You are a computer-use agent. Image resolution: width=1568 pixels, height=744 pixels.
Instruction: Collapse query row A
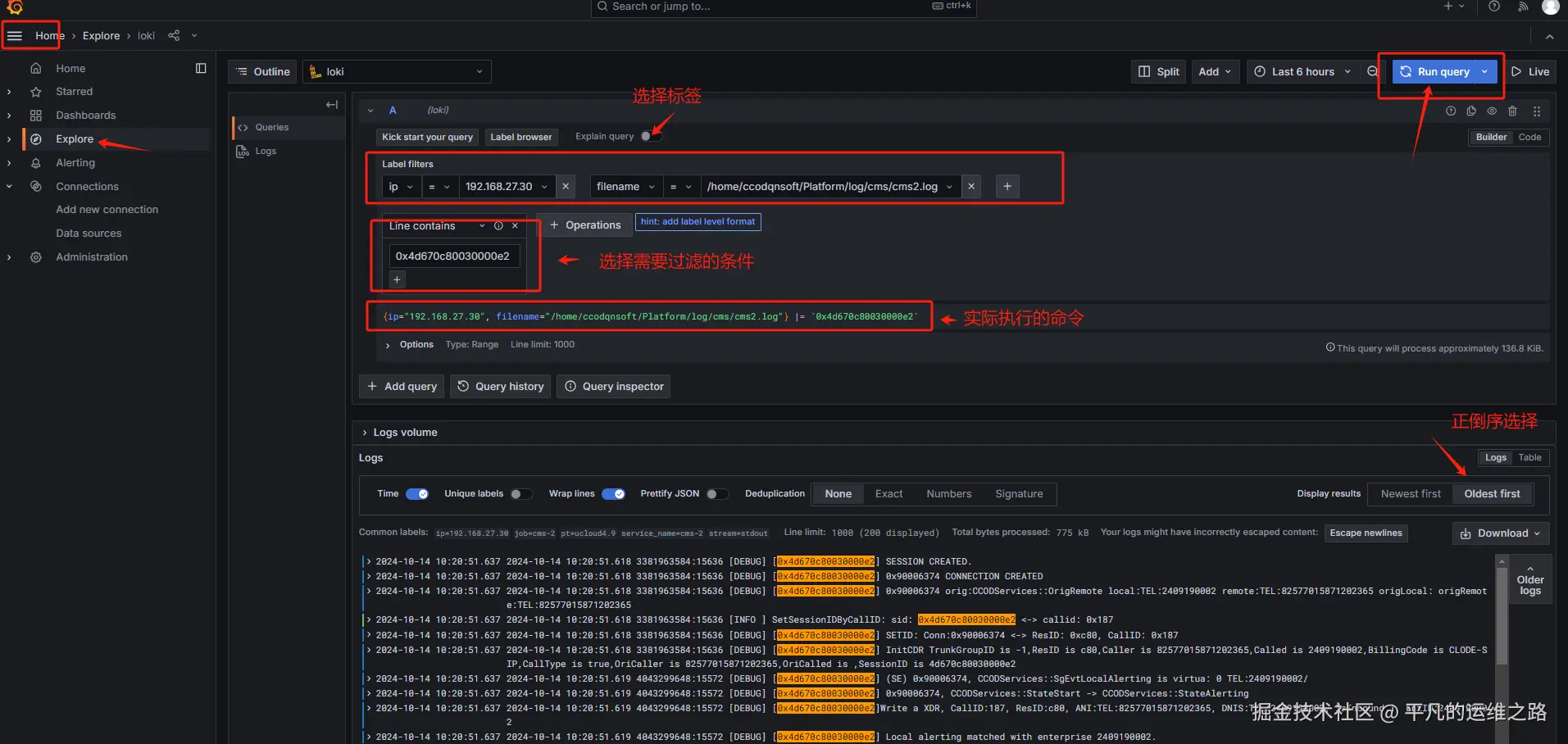coord(370,111)
